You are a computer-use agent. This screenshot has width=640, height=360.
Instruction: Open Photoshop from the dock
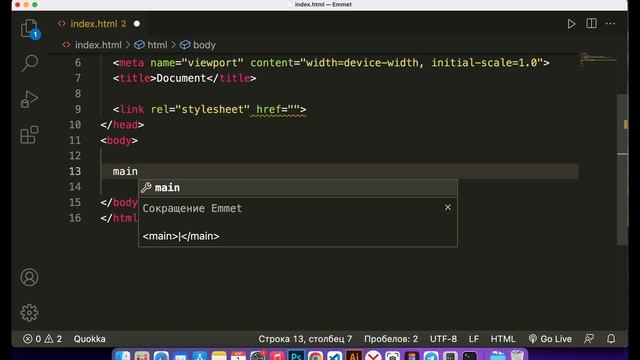296,356
